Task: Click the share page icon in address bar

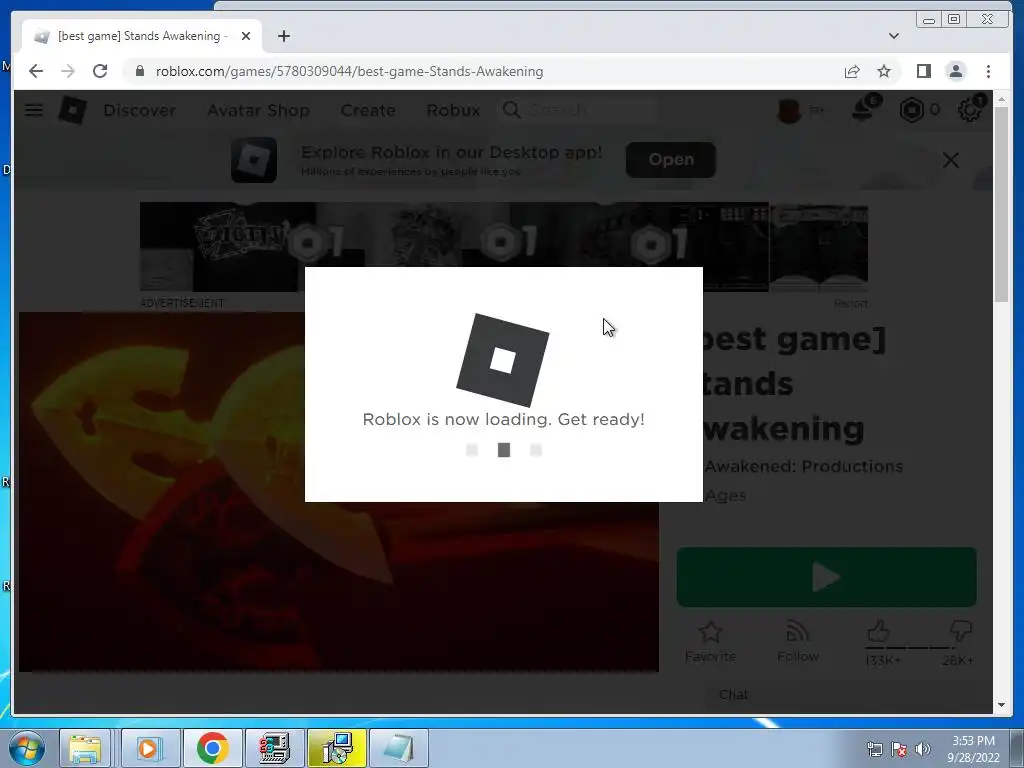Action: (852, 71)
